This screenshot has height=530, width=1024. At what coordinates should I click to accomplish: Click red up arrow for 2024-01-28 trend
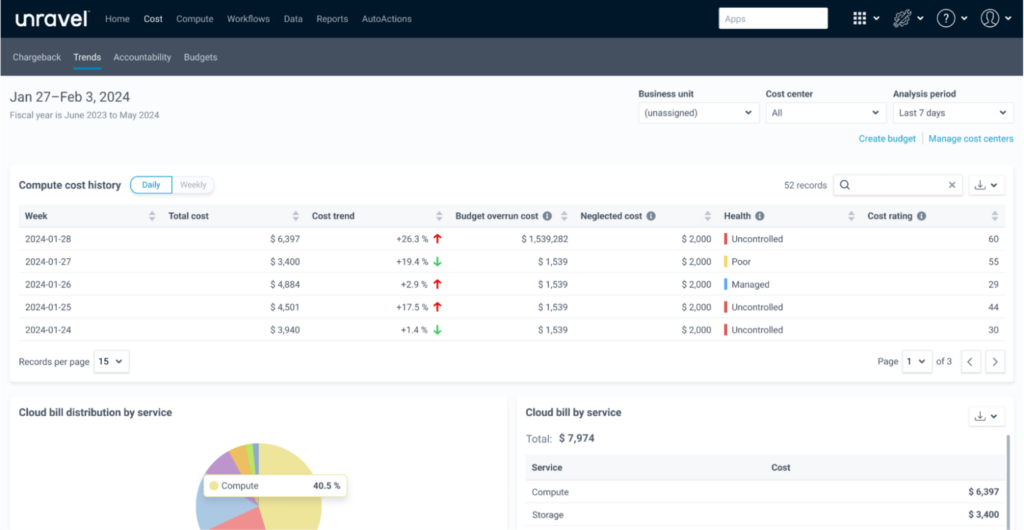pos(438,239)
